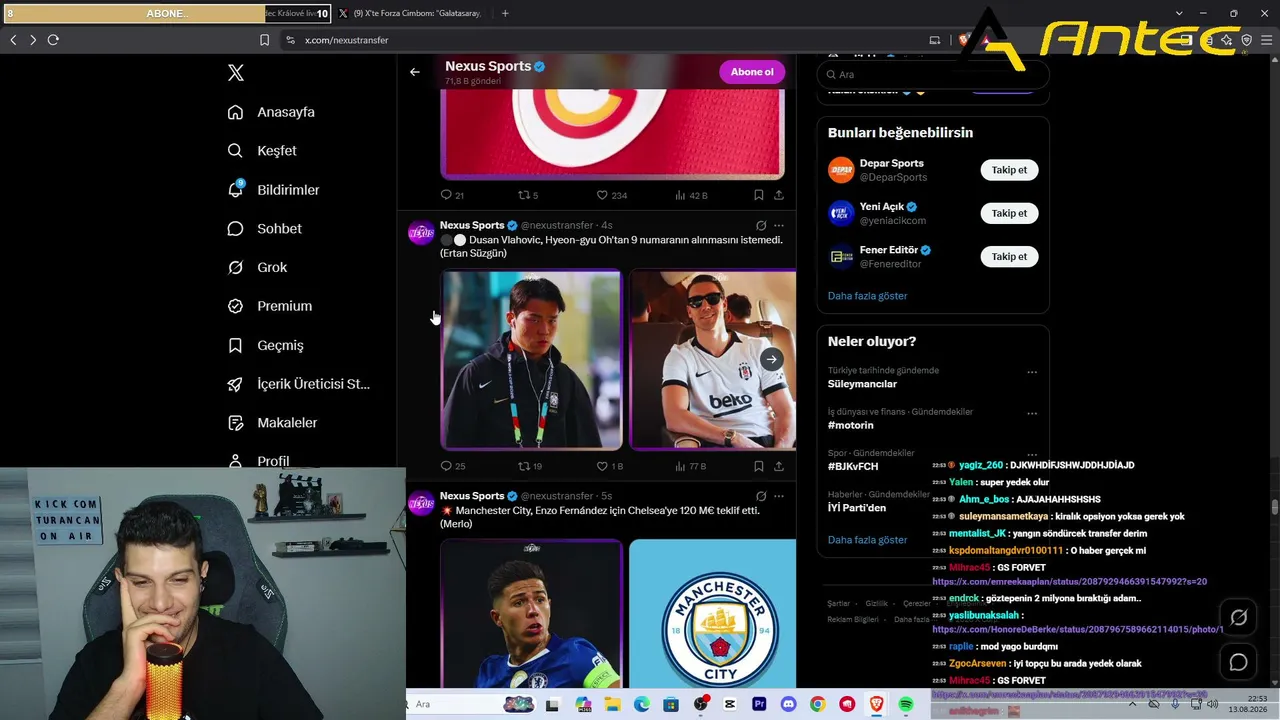The image size is (1280, 720).
Task: Follow Fener Editör with Takip et
Action: [x=1009, y=257]
